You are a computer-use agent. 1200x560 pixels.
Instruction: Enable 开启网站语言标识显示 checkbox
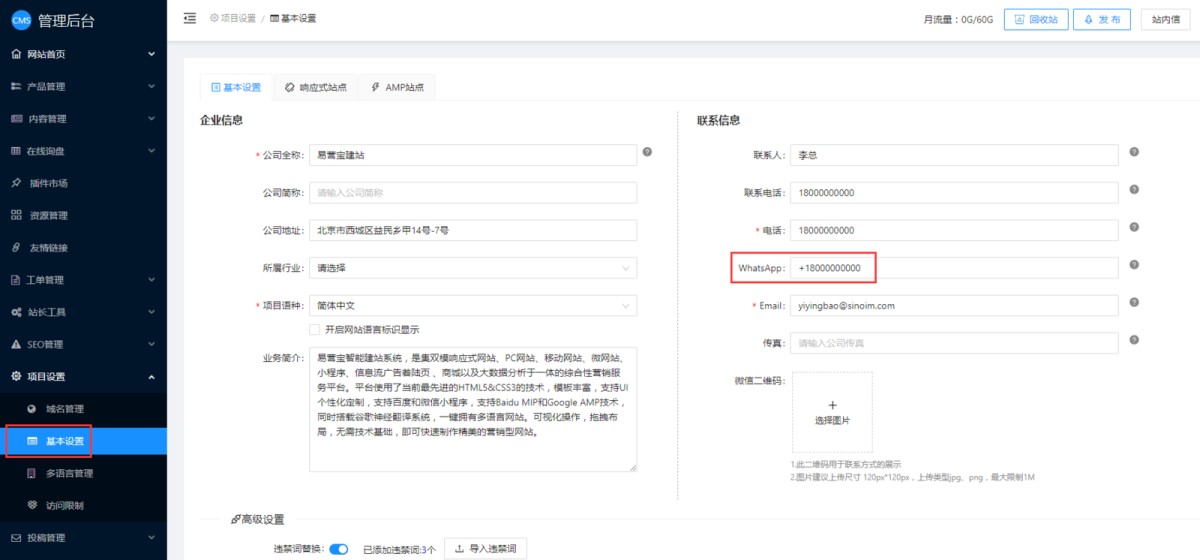pos(315,329)
